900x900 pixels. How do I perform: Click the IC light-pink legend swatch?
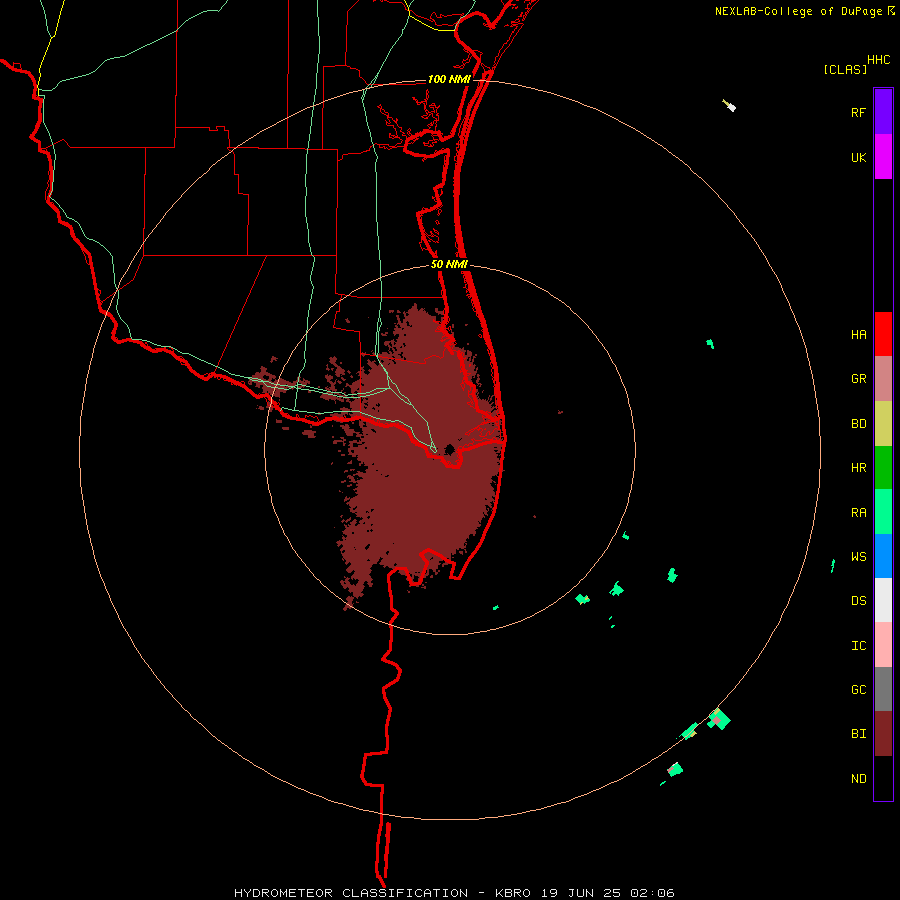[x=883, y=645]
